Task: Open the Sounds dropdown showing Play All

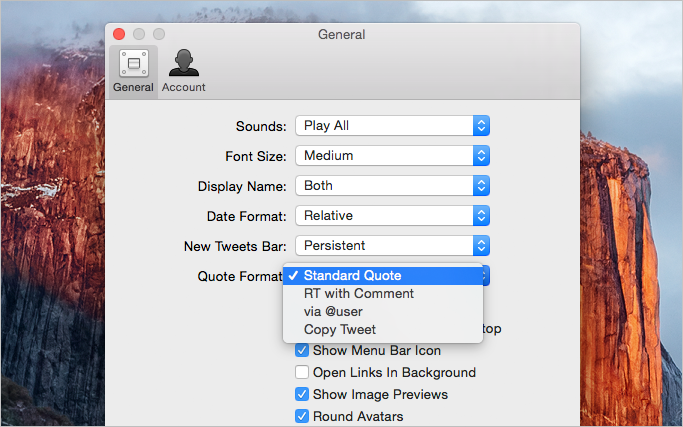Action: coord(392,125)
